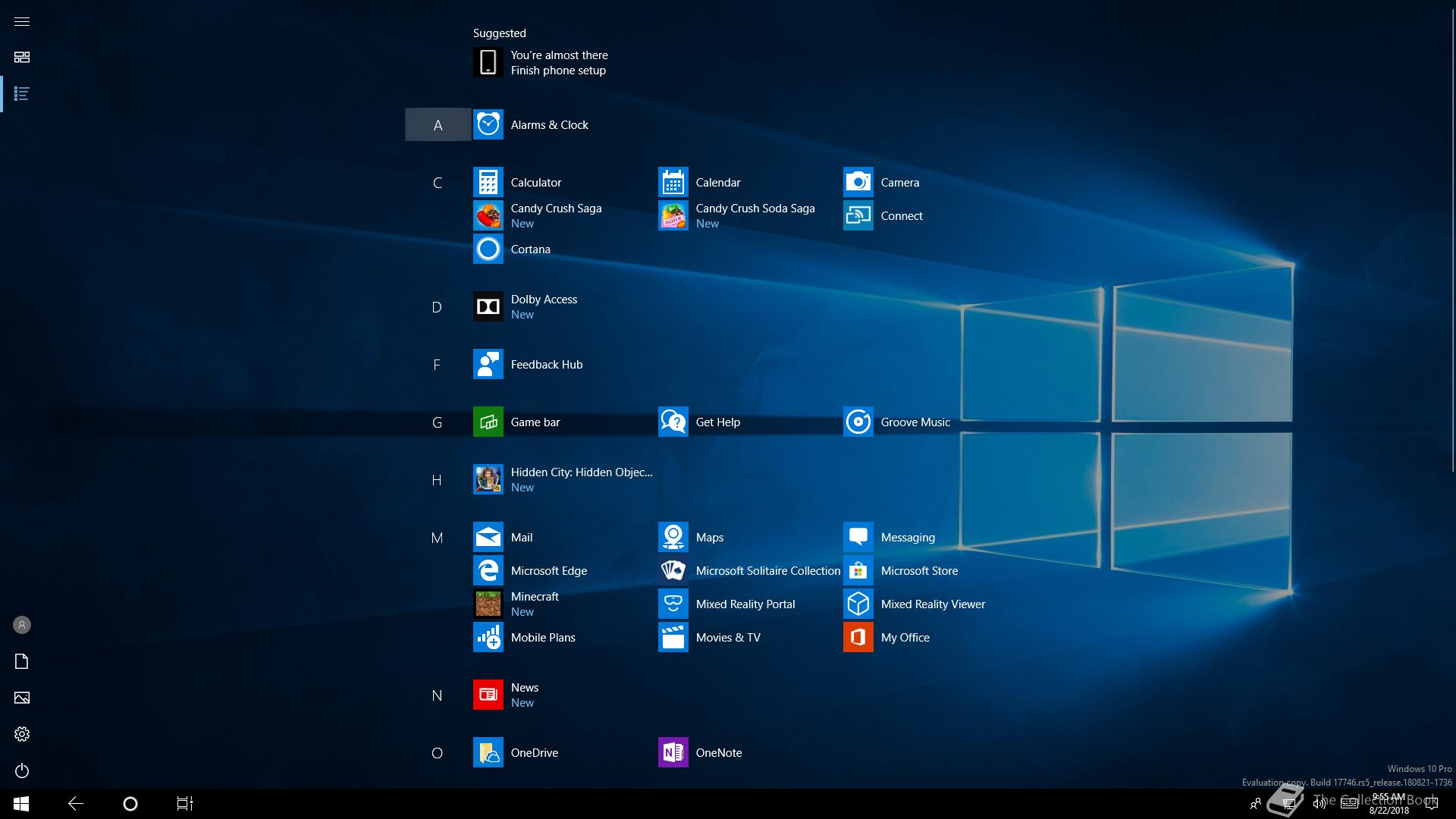Open the Mixed Reality Portal icon

(673, 604)
